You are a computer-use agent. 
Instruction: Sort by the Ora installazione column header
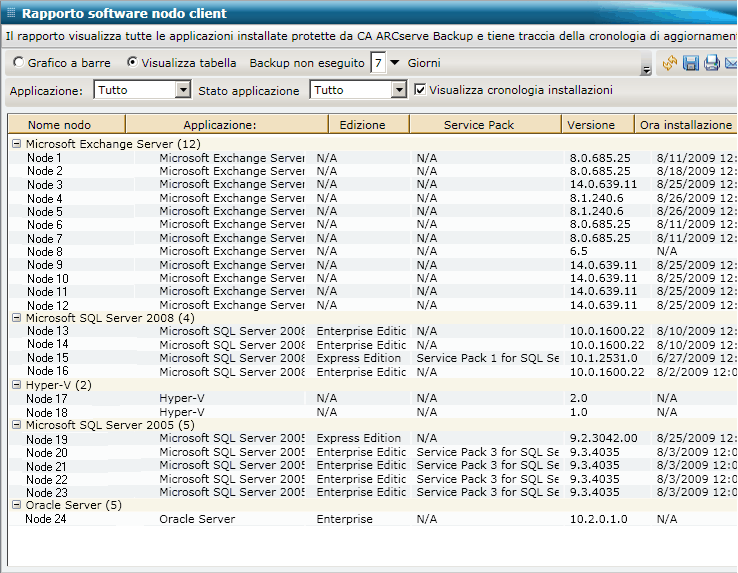[686, 125]
